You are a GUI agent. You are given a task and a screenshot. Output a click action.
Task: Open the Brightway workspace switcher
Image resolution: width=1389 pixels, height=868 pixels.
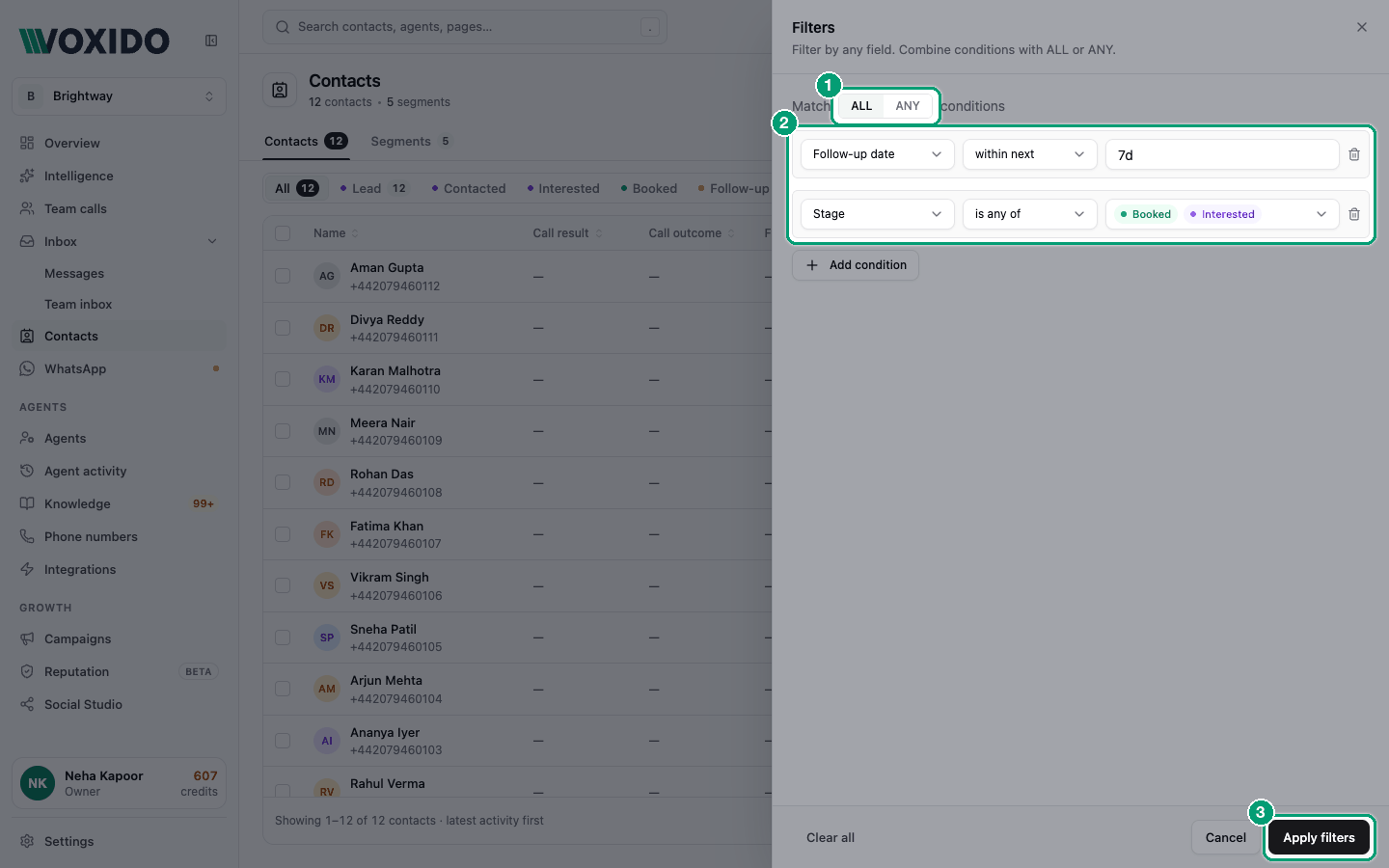point(120,96)
